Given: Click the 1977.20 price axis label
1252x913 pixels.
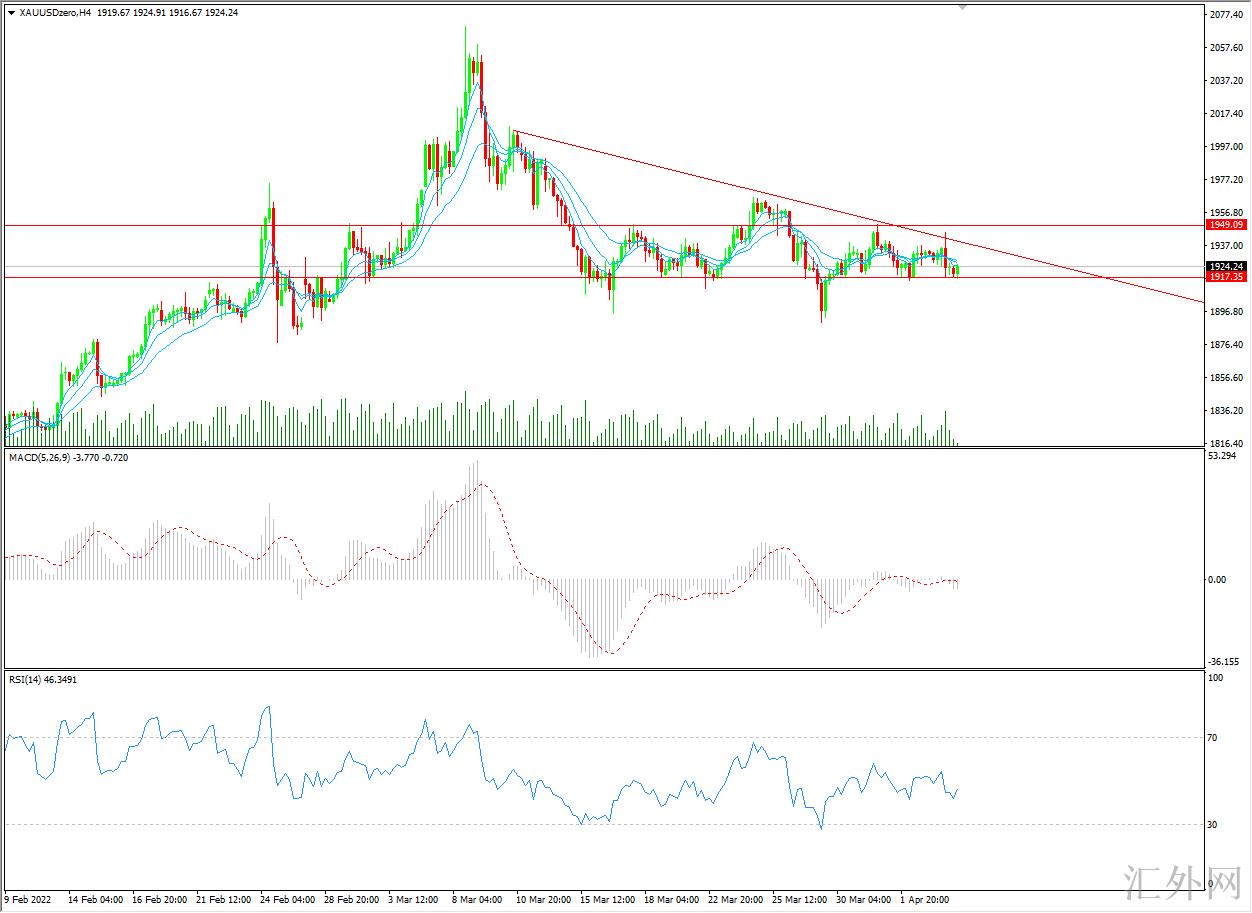Looking at the screenshot, I should [x=1225, y=180].
